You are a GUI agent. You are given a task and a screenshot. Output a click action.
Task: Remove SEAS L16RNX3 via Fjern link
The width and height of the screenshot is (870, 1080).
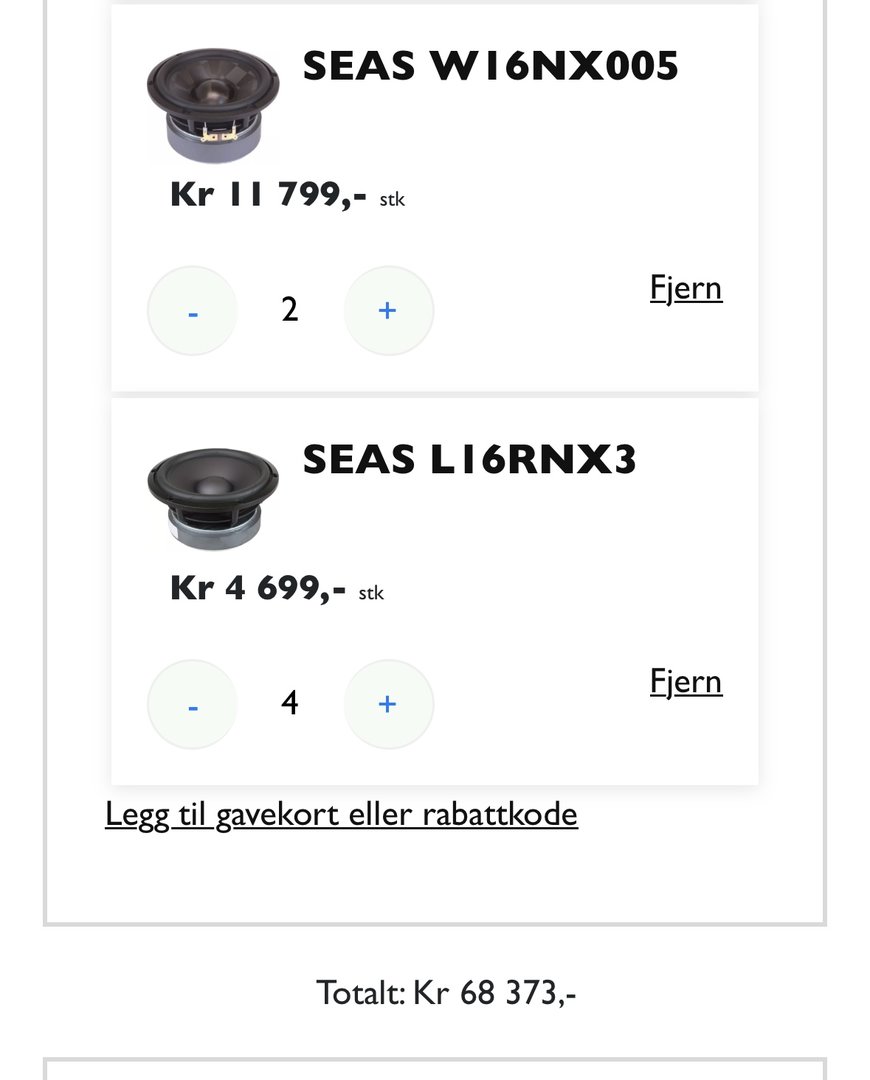coord(686,682)
